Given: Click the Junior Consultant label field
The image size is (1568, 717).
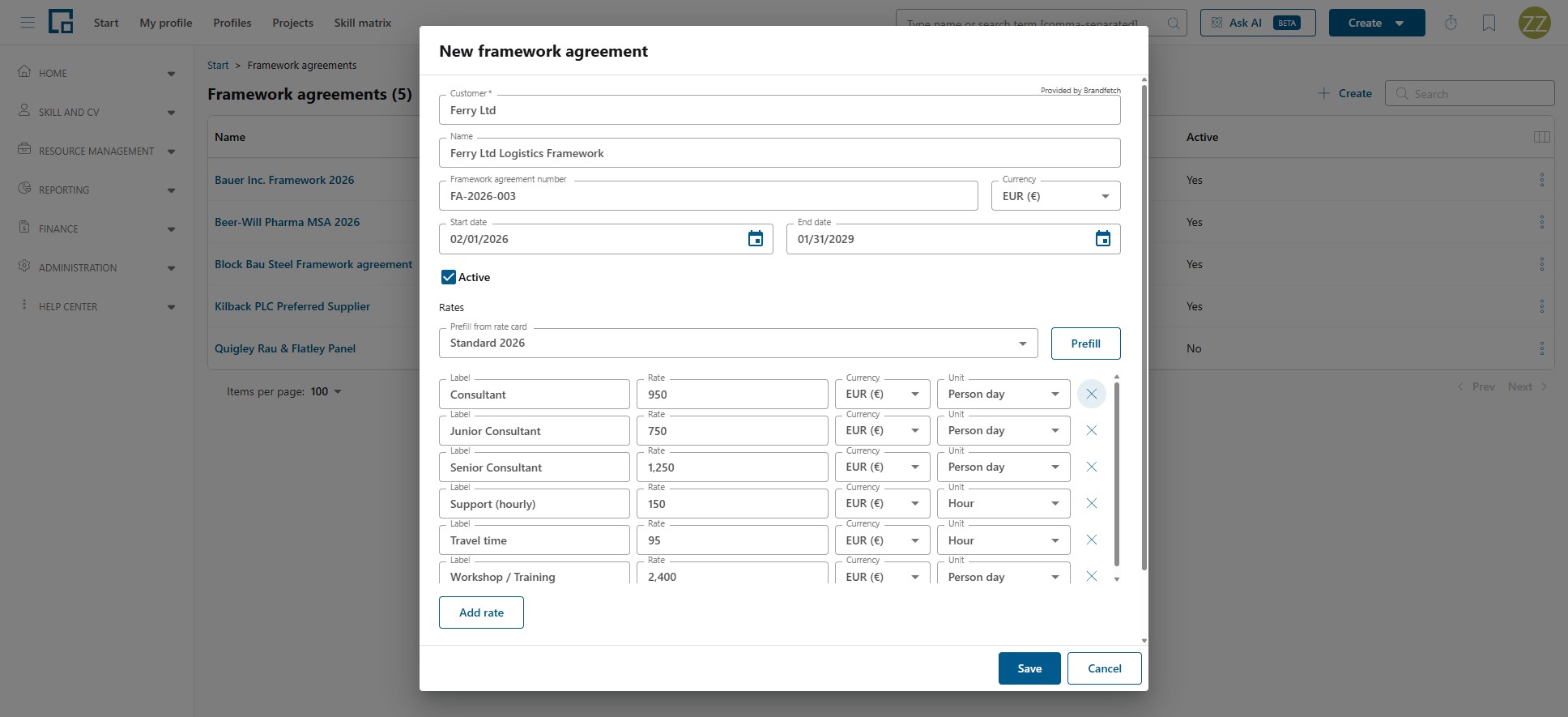Looking at the screenshot, I should [x=534, y=431].
